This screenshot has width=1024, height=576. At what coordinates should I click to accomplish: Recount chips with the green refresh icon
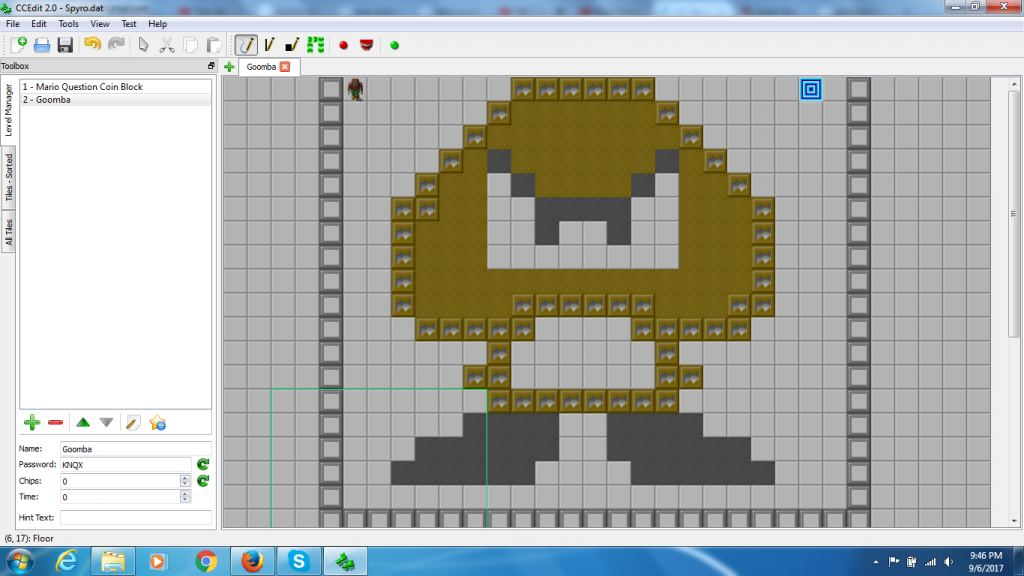point(203,481)
